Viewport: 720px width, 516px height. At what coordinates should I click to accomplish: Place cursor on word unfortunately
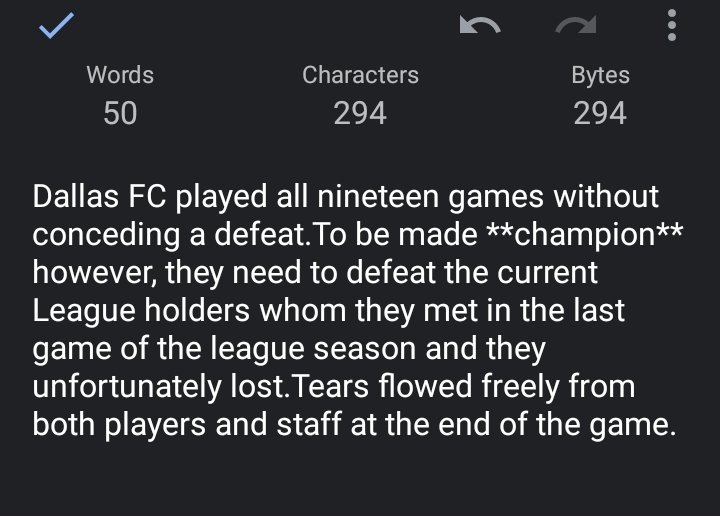pos(127,387)
